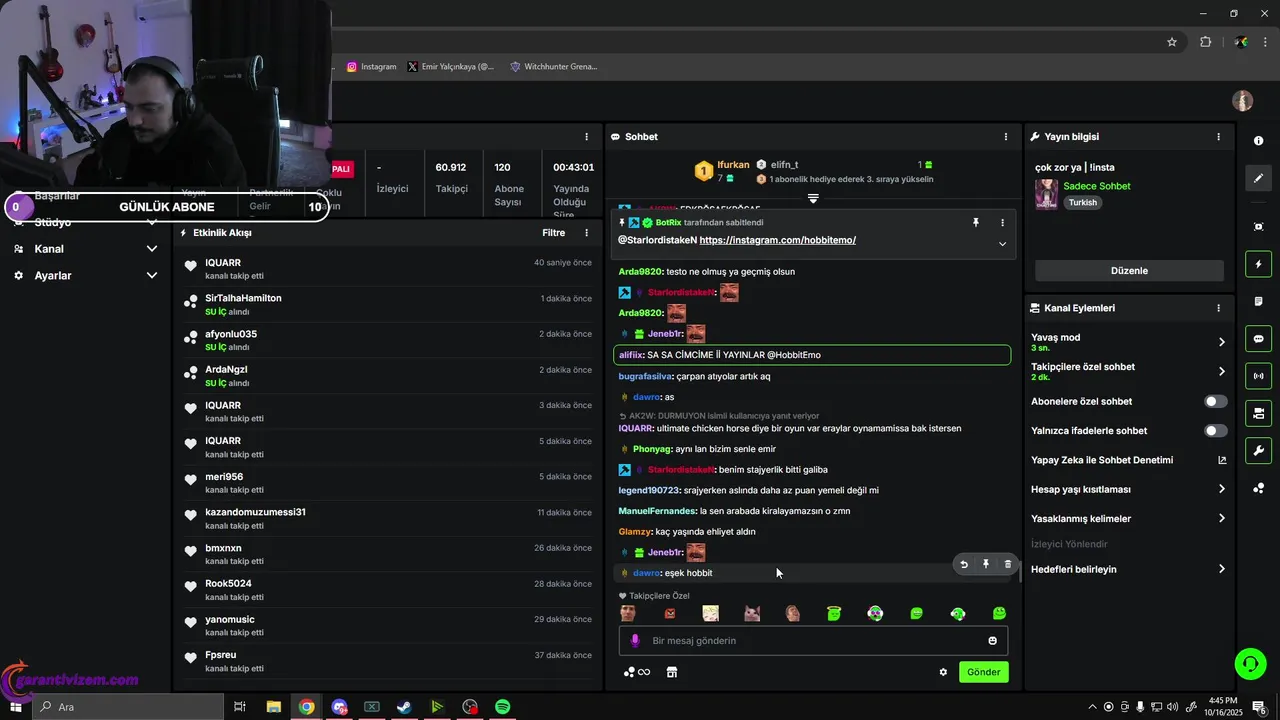
Task: Open browser extensions puzzle icon
Action: coord(1206,42)
